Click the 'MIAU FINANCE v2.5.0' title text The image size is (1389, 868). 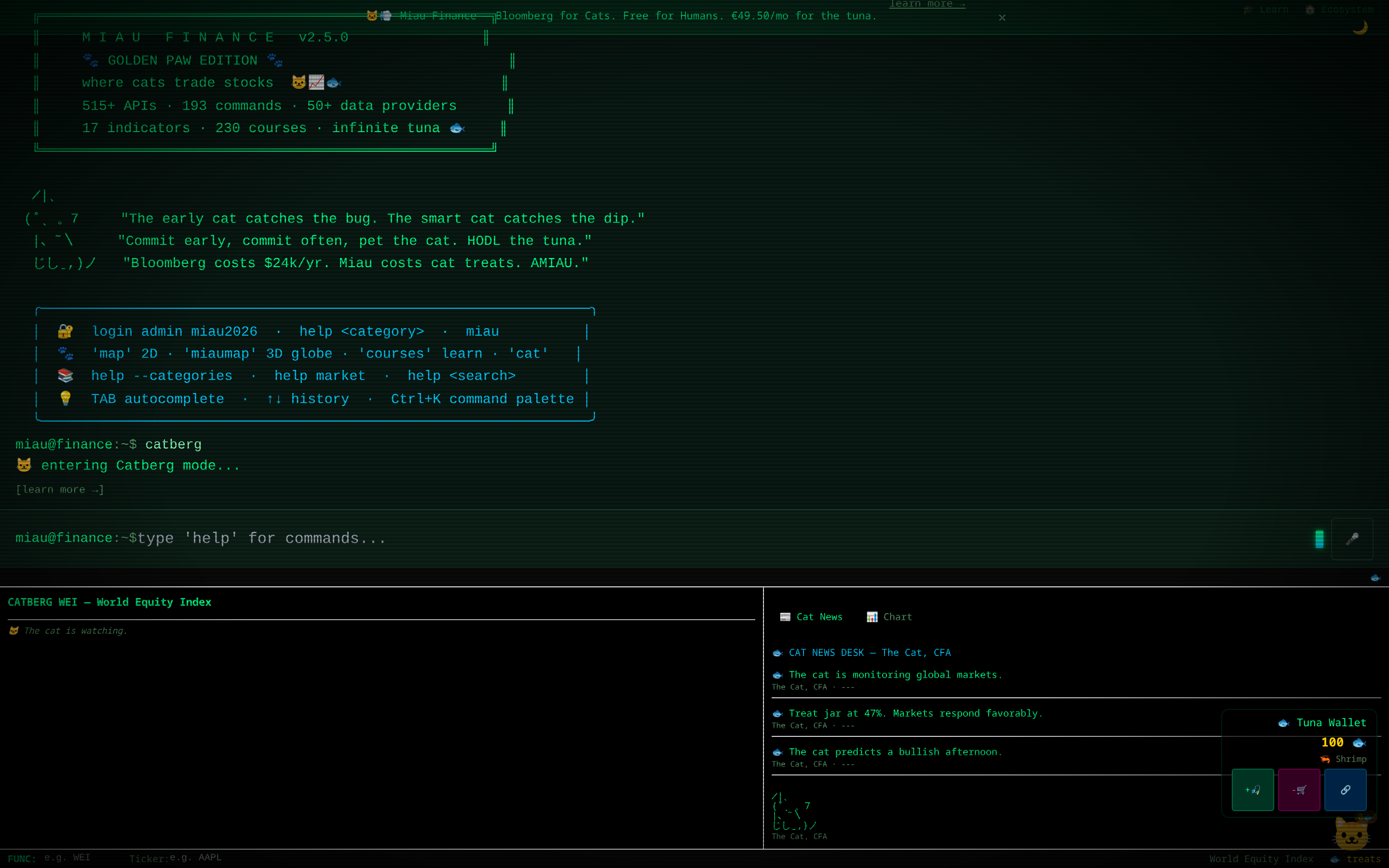coord(215,37)
